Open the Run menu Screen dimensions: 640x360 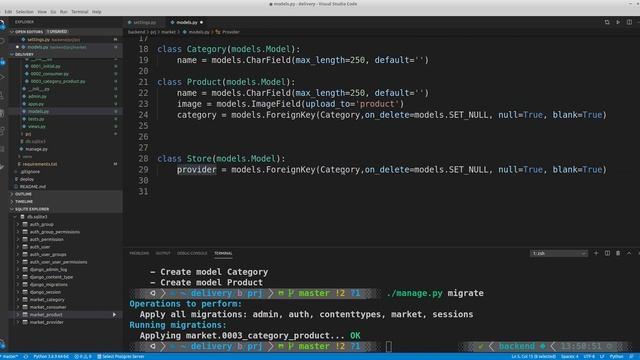64,12
